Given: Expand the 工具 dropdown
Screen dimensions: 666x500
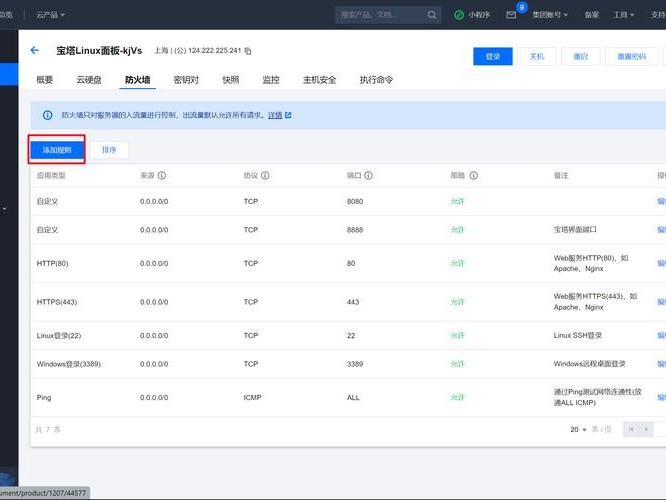Looking at the screenshot, I should (624, 15).
